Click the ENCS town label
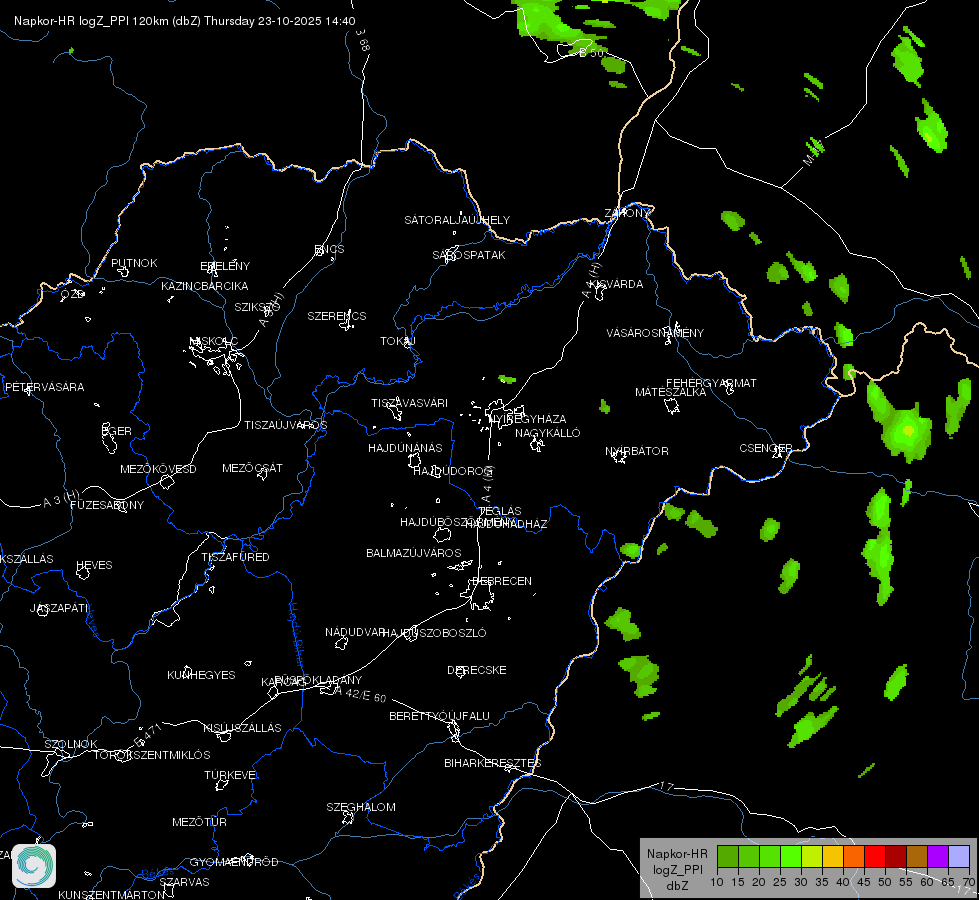 click(329, 249)
